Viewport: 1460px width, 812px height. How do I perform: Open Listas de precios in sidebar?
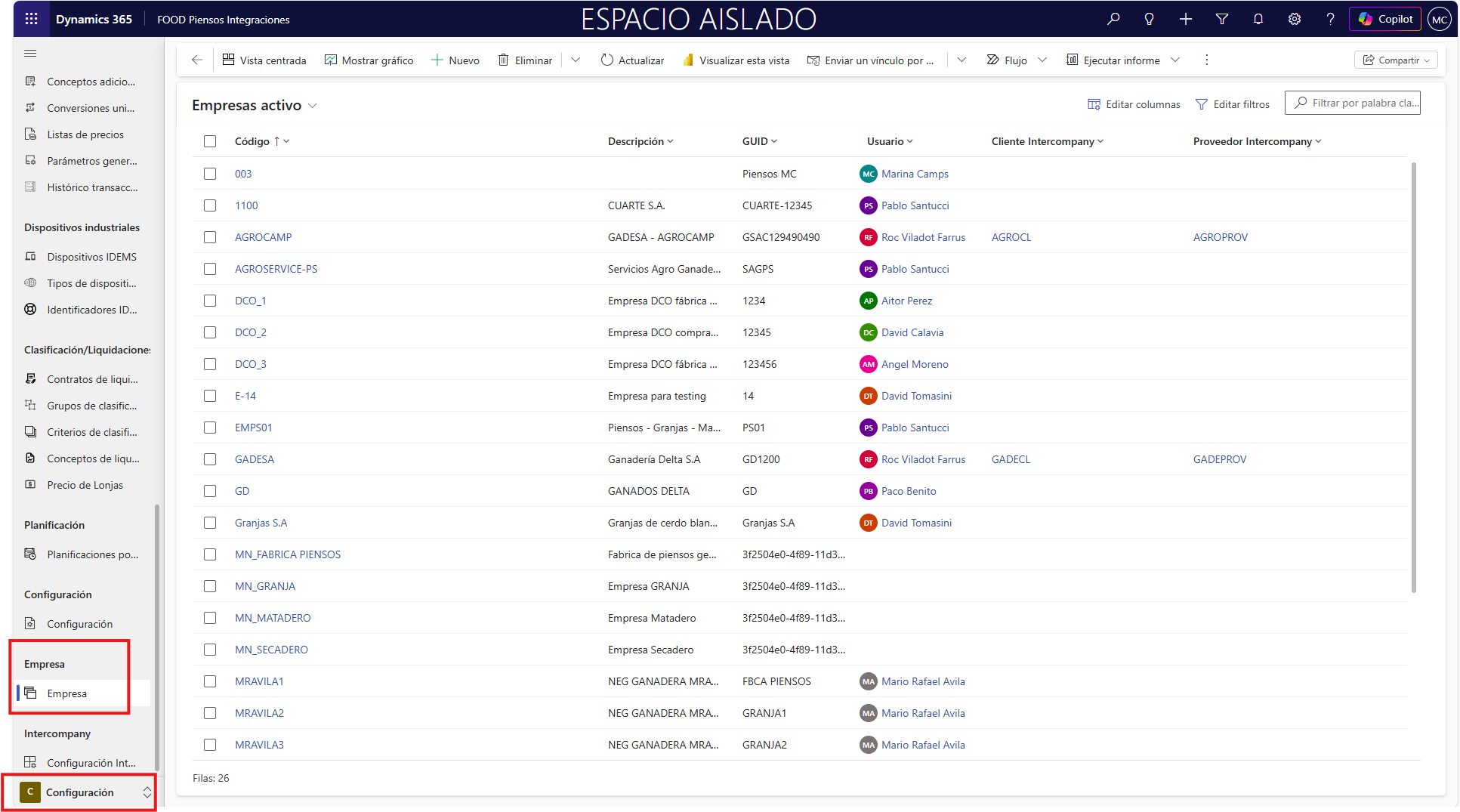click(x=85, y=134)
